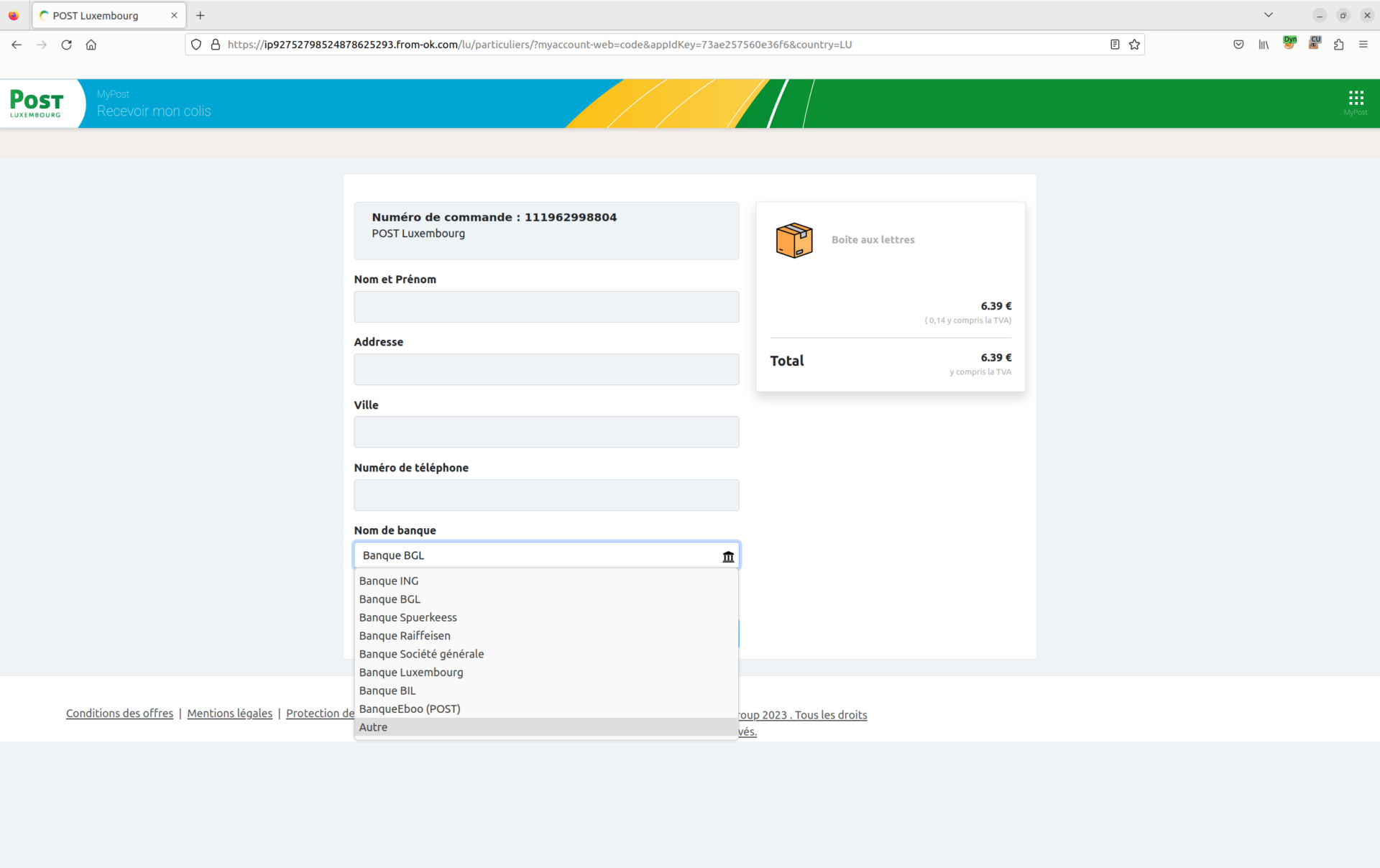Open a new browser tab
Image resolution: width=1380 pixels, height=868 pixels.
tap(201, 15)
